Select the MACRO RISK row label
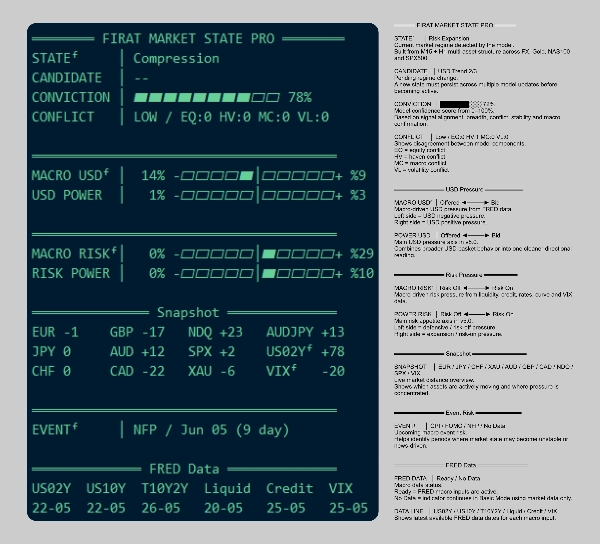The width and height of the screenshot is (600, 544). click(x=74, y=253)
